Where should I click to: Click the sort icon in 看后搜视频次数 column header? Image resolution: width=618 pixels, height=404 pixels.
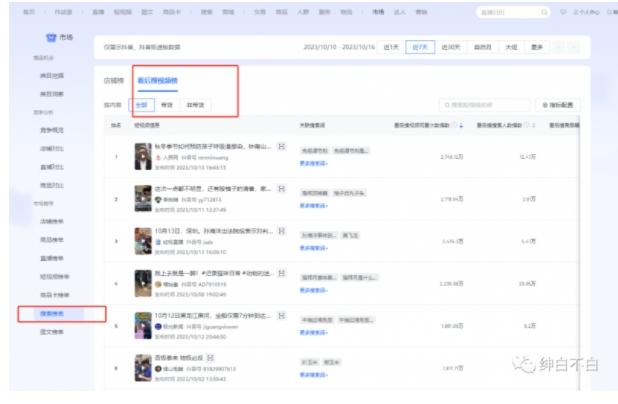tap(459, 125)
